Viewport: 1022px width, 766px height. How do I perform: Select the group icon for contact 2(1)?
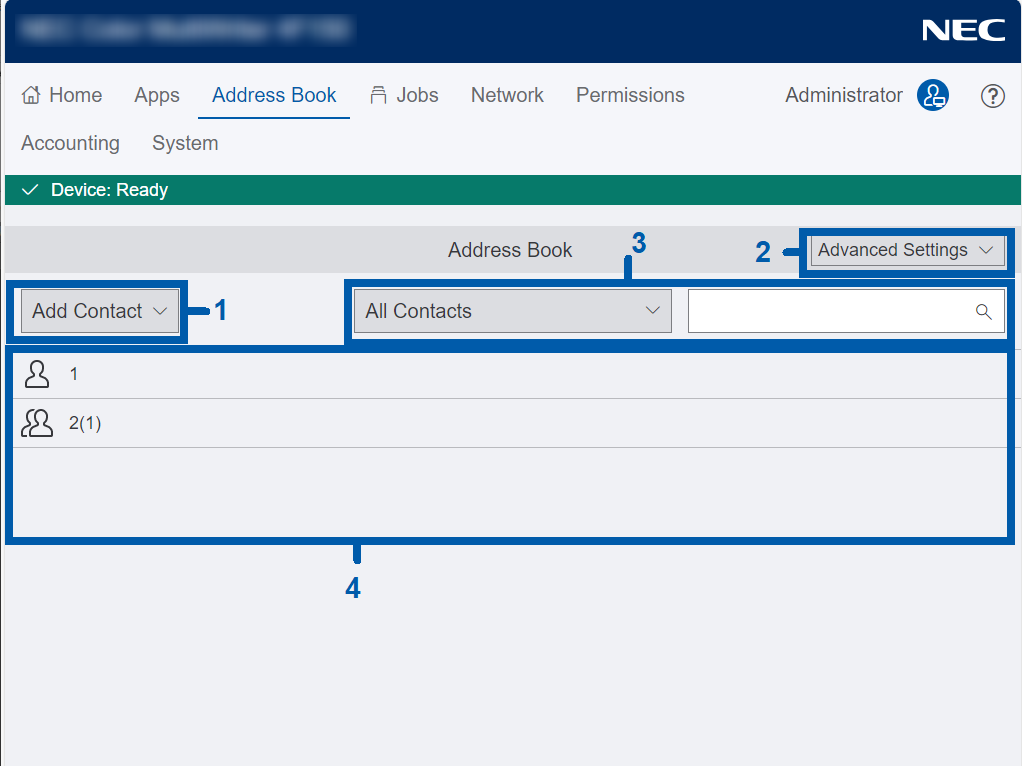tap(37, 423)
